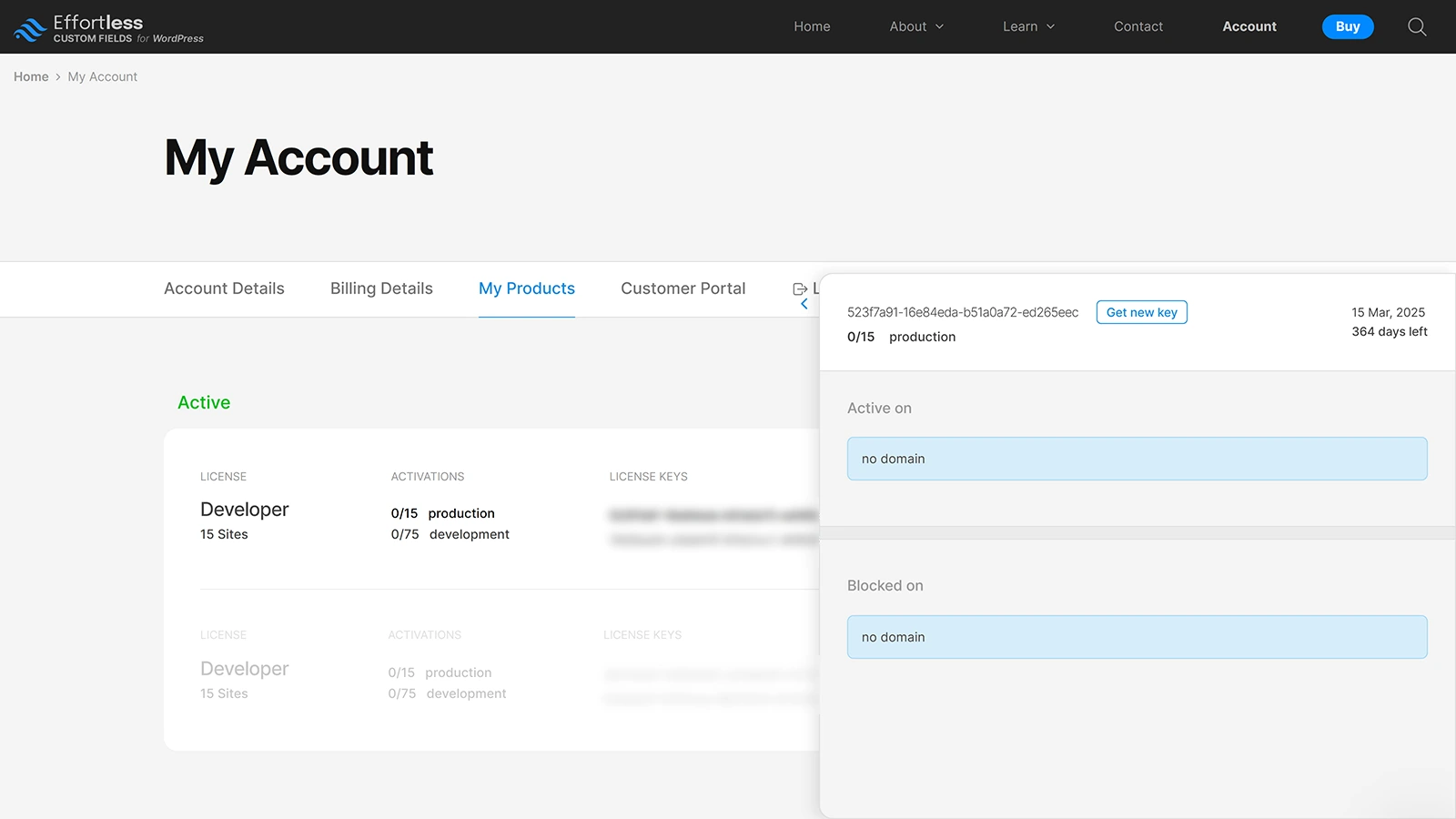Open the About navigation dropdown
This screenshot has width=1456, height=819.
(x=915, y=26)
